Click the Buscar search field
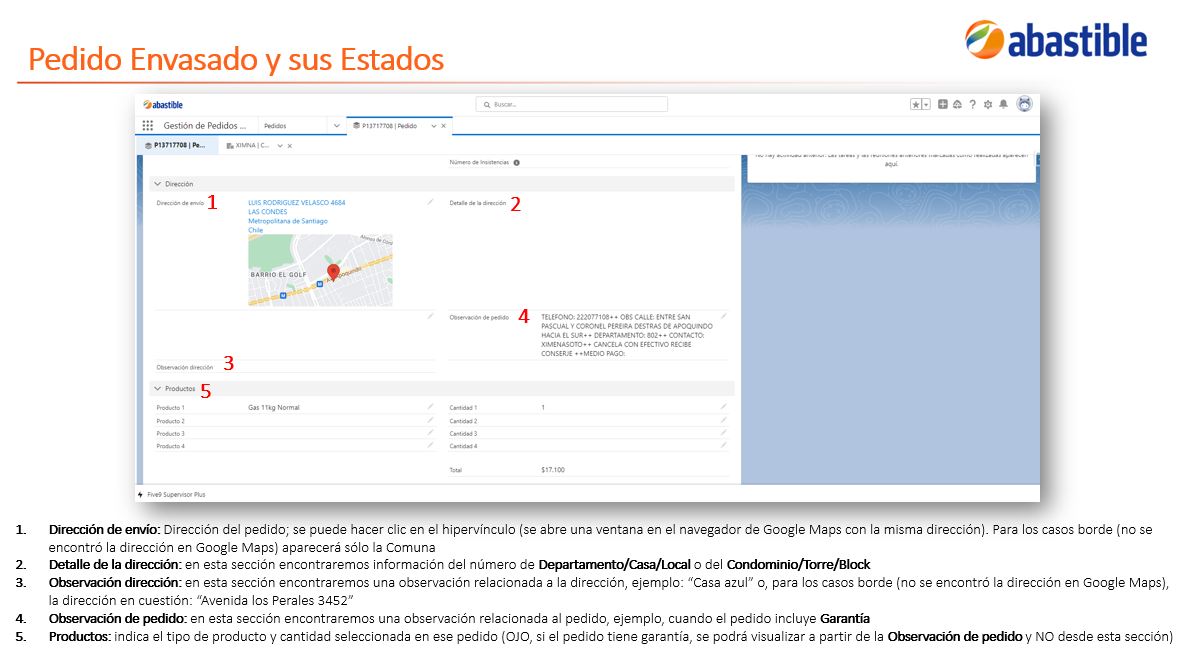The height and width of the screenshot is (662, 1179). 571,105
